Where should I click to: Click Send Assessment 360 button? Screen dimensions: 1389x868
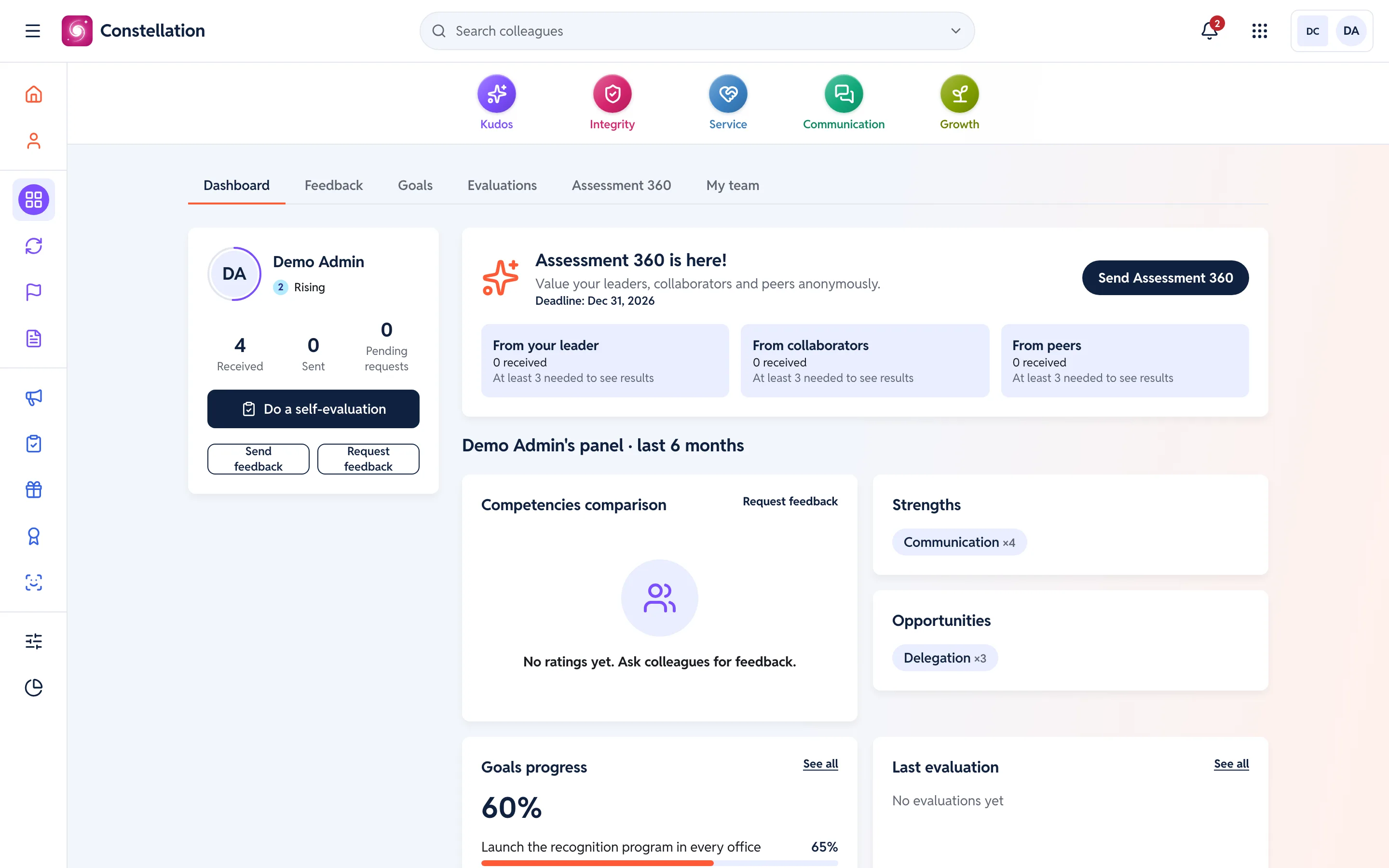tap(1165, 278)
